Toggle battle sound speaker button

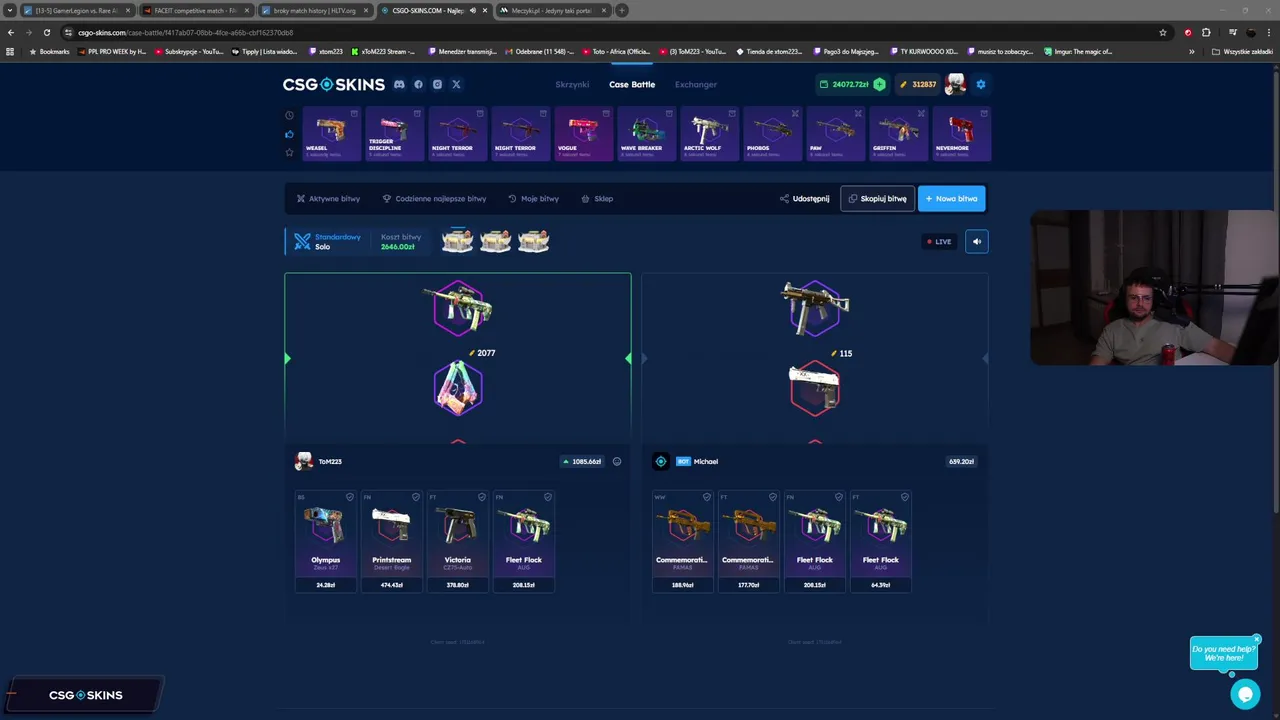[977, 241]
